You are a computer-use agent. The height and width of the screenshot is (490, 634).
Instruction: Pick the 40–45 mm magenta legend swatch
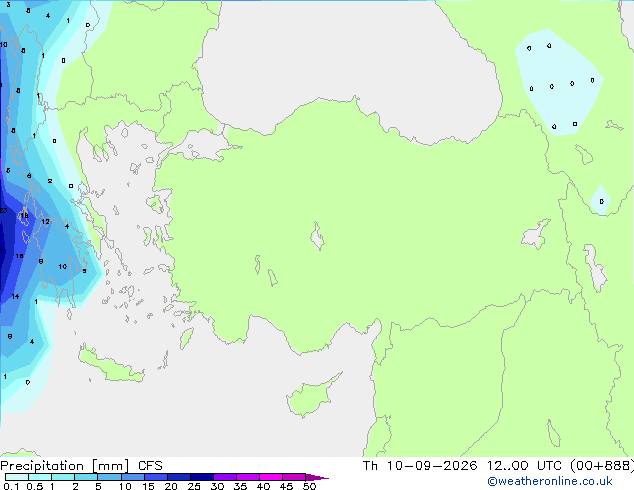coord(271,477)
